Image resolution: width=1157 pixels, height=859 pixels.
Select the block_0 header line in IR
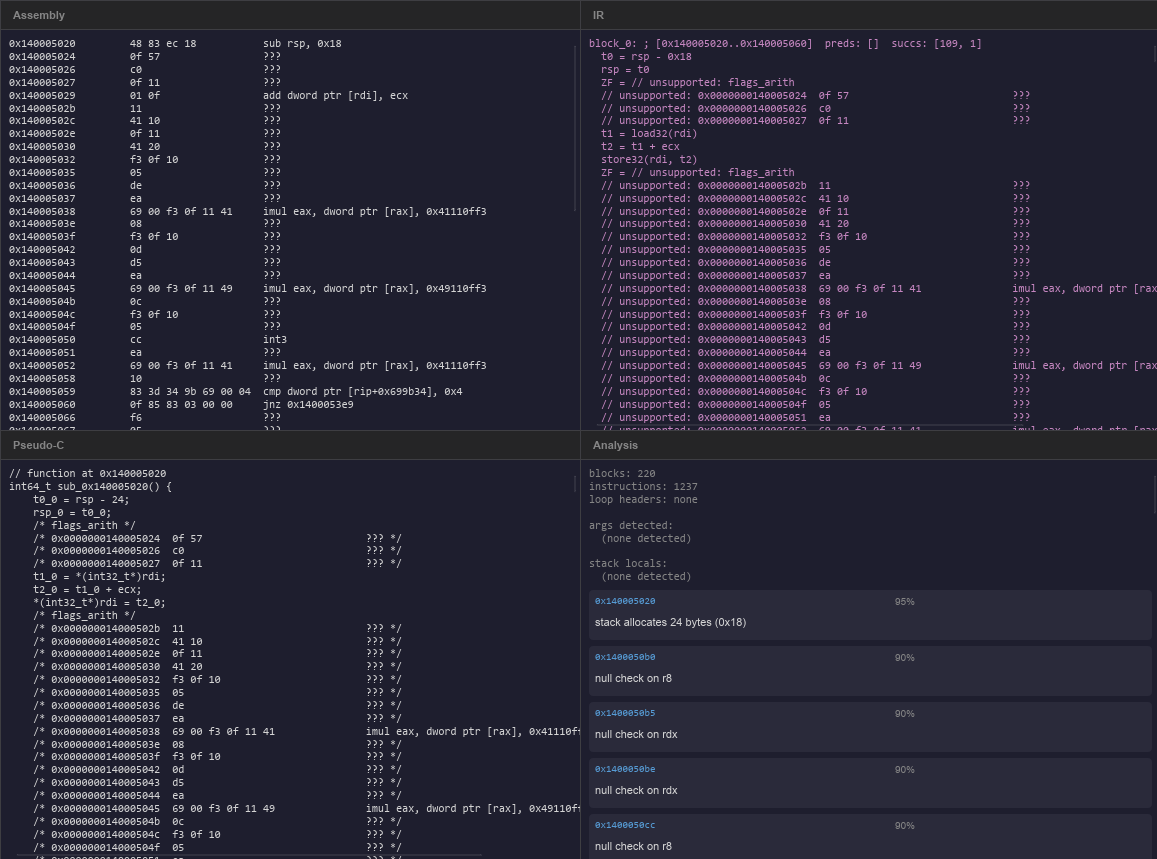click(x=785, y=44)
